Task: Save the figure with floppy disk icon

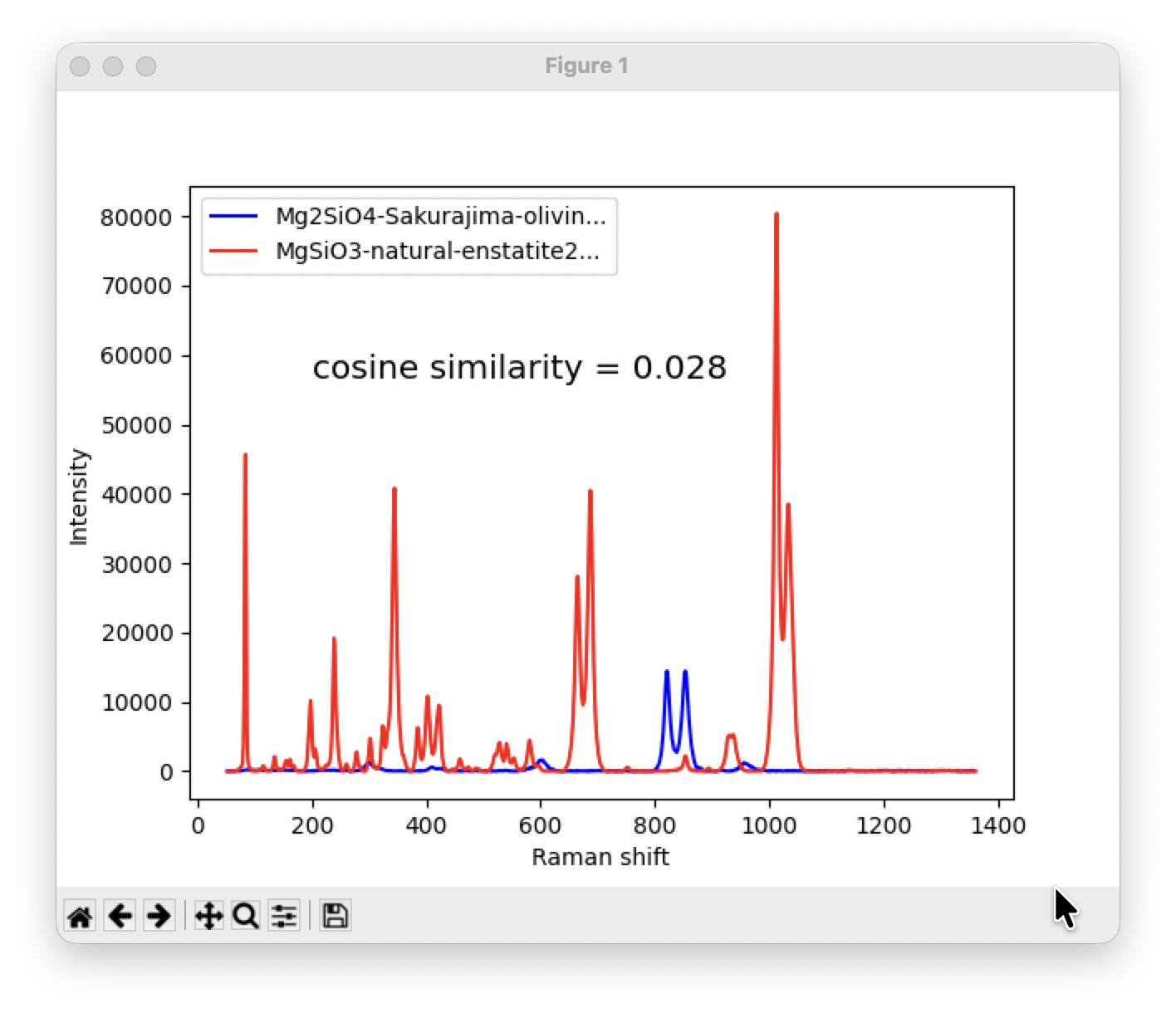Action: point(335,917)
